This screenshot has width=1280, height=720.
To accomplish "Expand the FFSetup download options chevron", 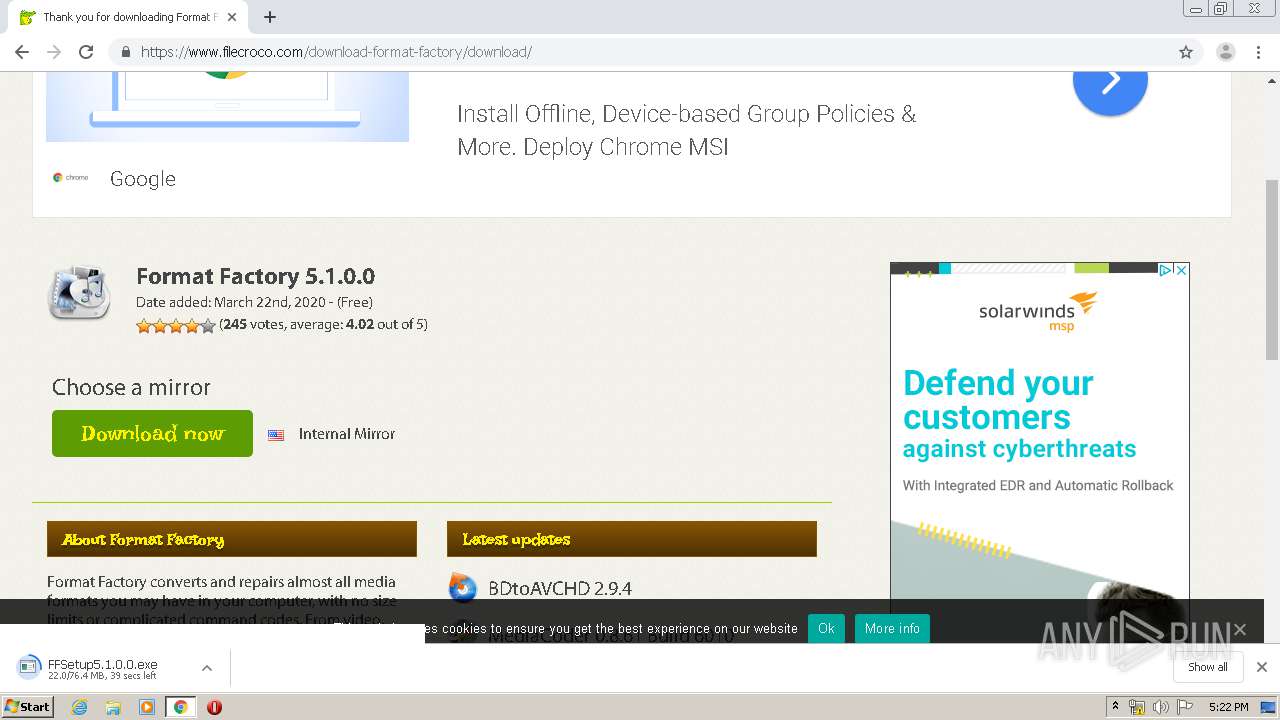I will coord(207,668).
